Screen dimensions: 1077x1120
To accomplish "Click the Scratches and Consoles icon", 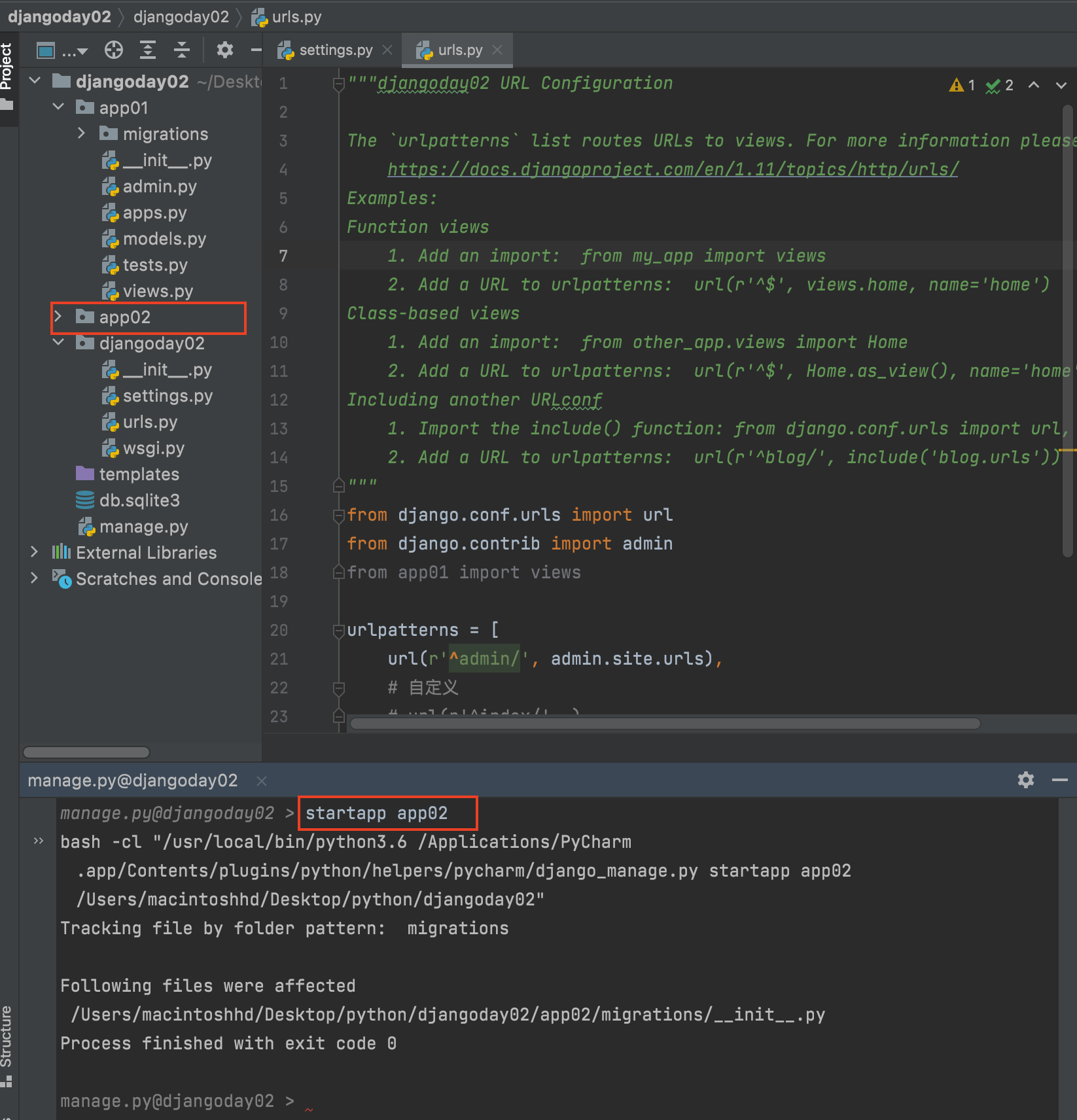I will coord(62,578).
